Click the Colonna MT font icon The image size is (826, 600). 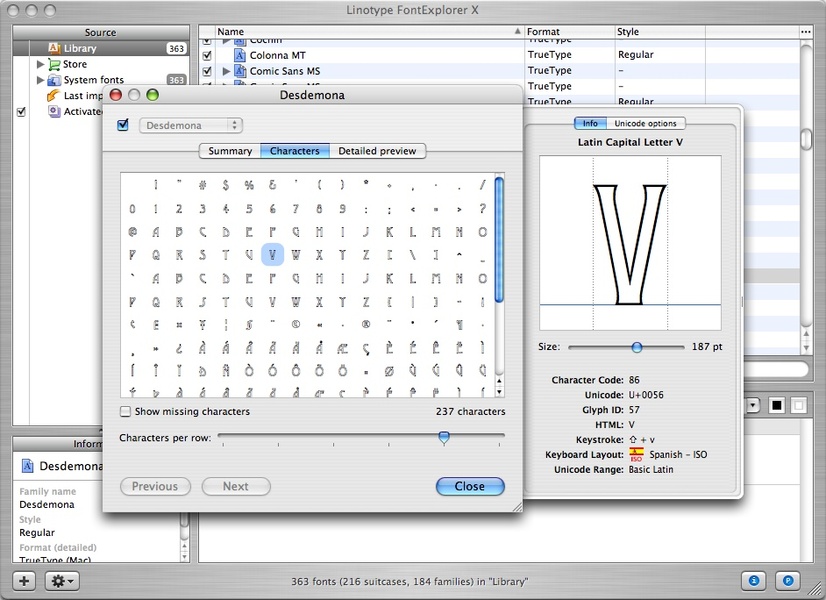240,55
